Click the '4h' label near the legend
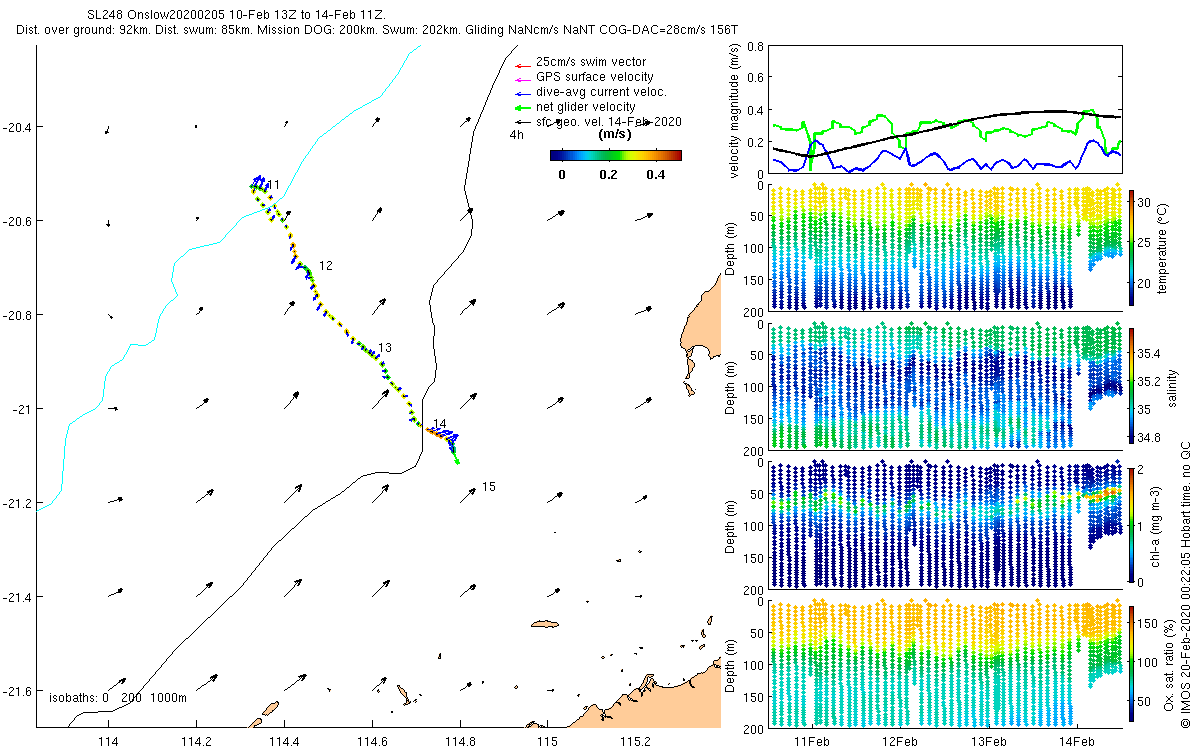The image size is (1200, 750). 516,134
